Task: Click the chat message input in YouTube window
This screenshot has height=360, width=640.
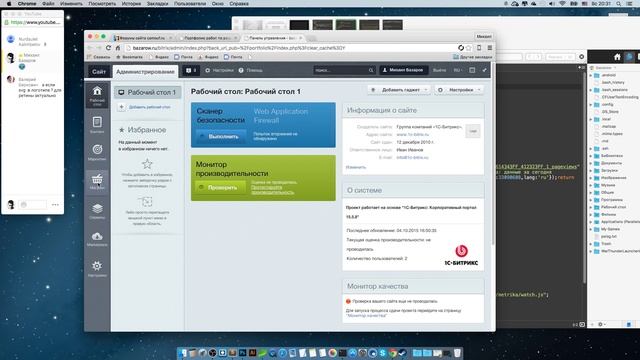Action: [x=33, y=204]
